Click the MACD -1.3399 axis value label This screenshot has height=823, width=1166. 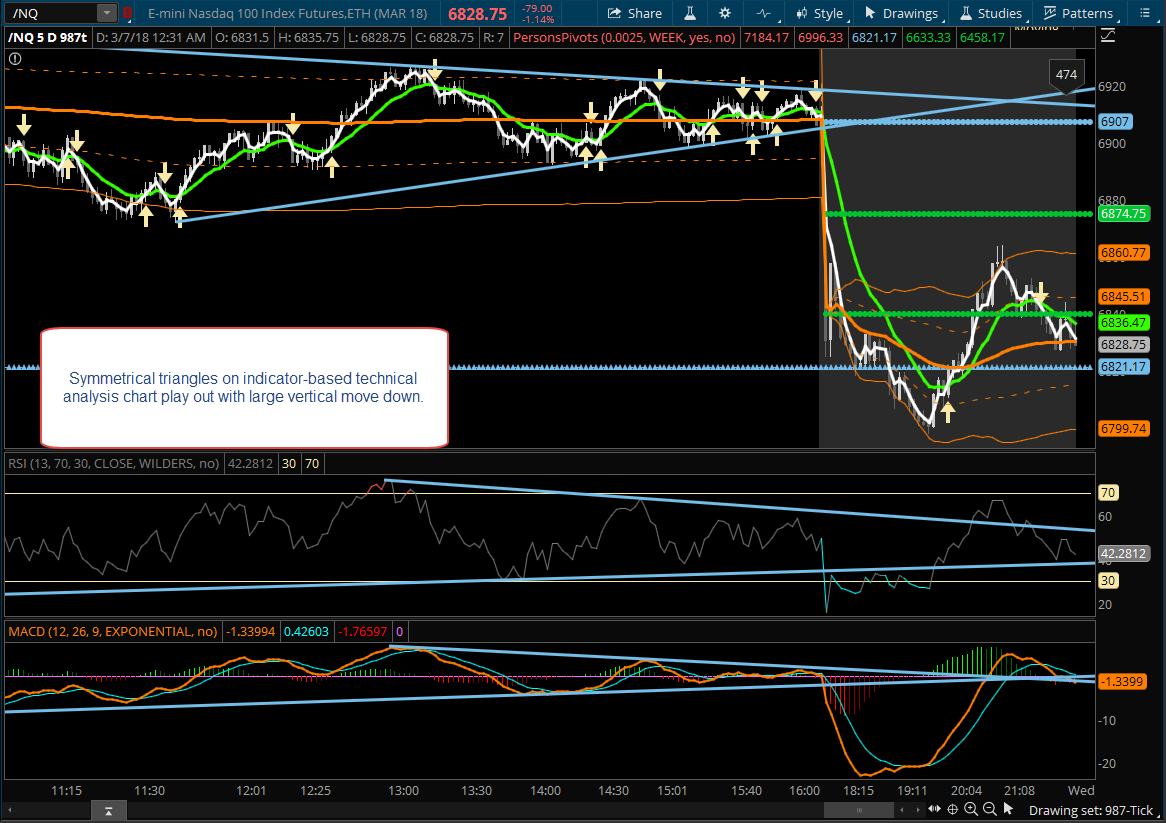[1122, 682]
